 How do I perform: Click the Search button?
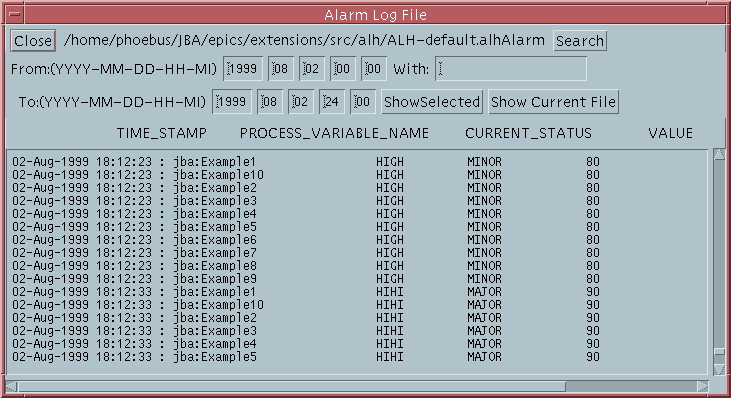click(x=579, y=41)
